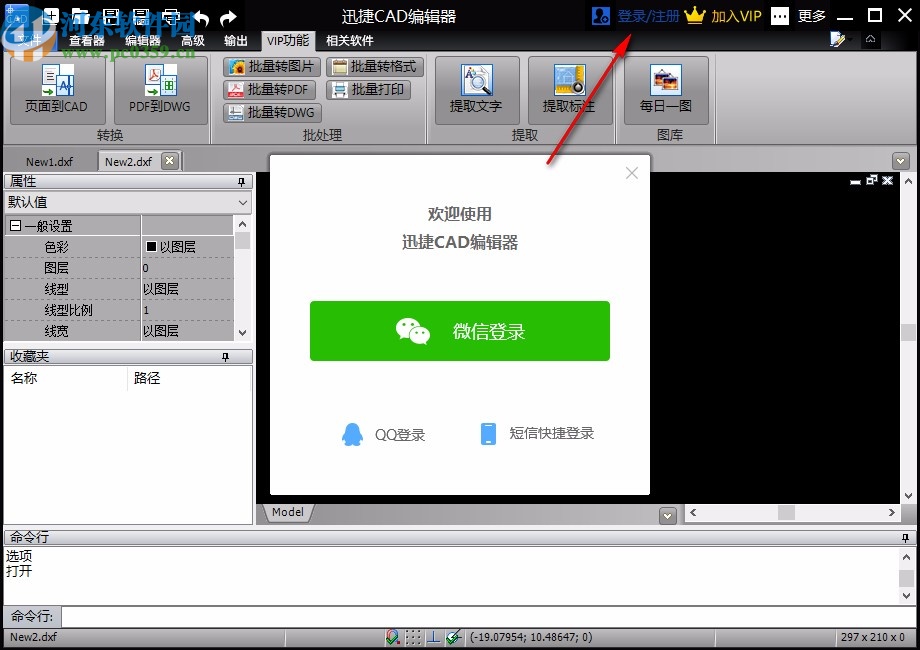Open the 批量打印 batch print tool
This screenshot has height=650, width=920.
pos(371,87)
